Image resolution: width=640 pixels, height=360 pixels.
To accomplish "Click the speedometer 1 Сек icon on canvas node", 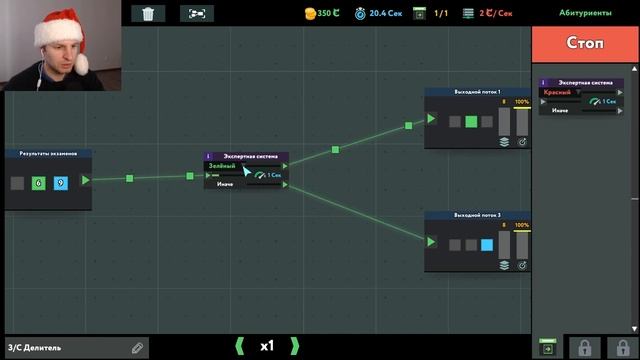I will 260,175.
